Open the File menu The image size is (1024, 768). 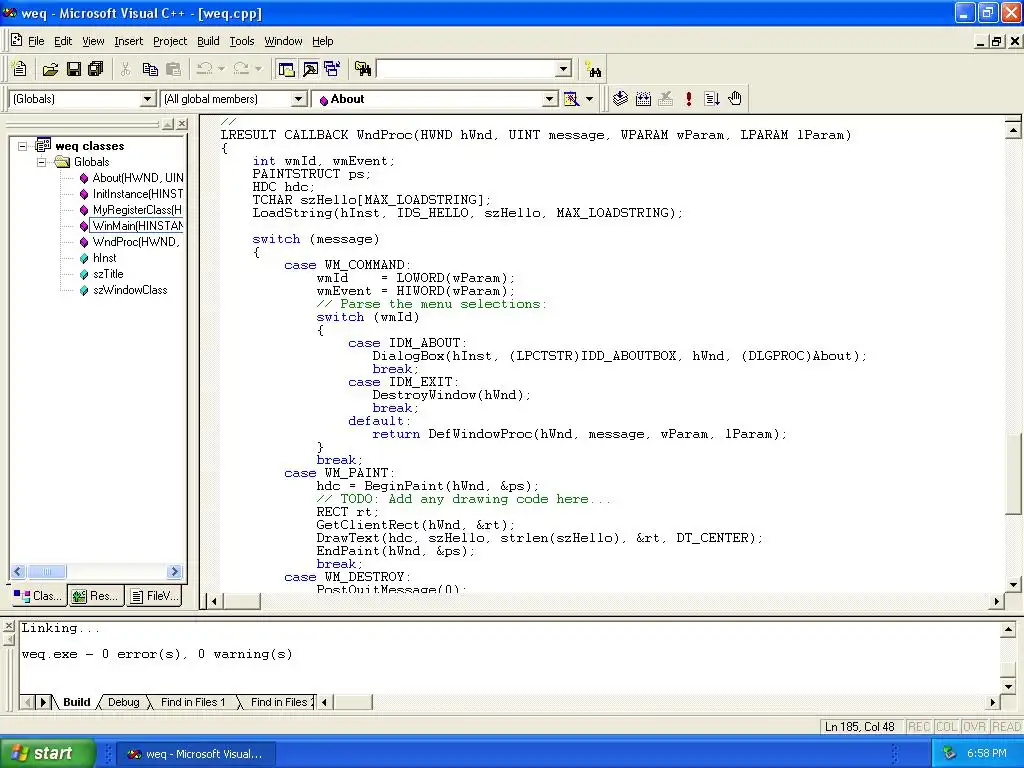coord(36,41)
